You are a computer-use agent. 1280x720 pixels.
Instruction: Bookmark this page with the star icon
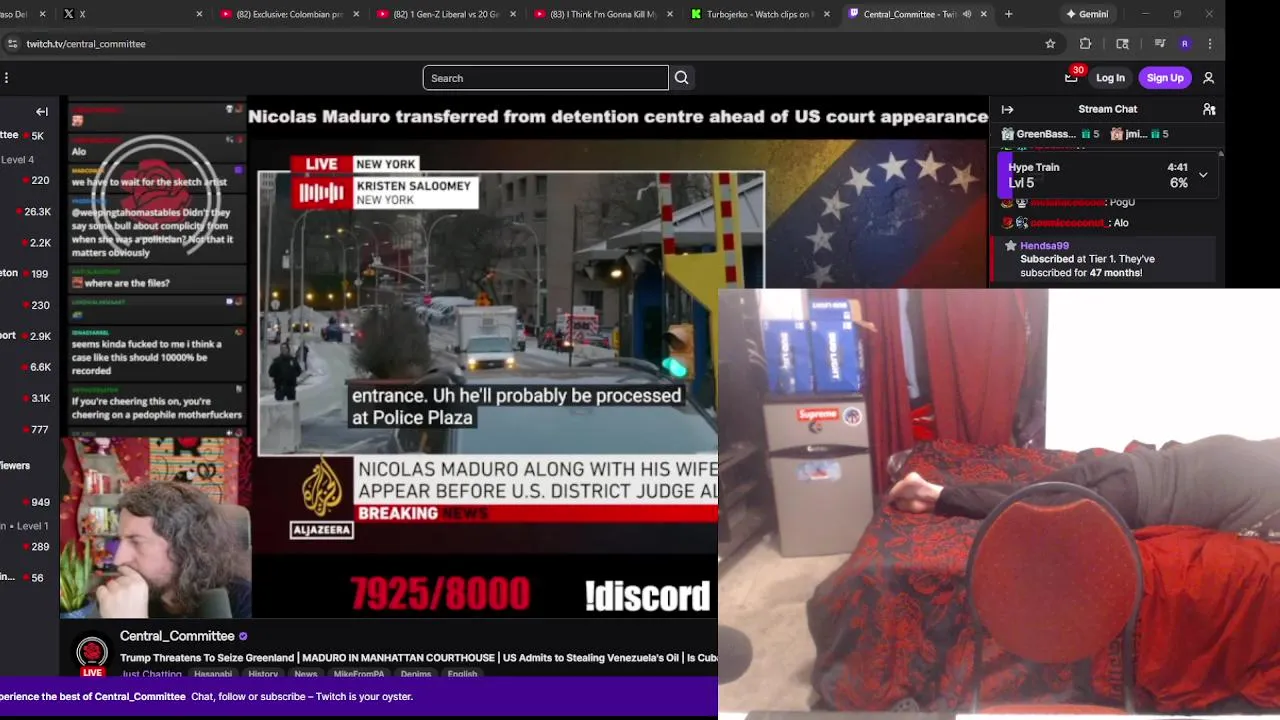[x=1050, y=44]
